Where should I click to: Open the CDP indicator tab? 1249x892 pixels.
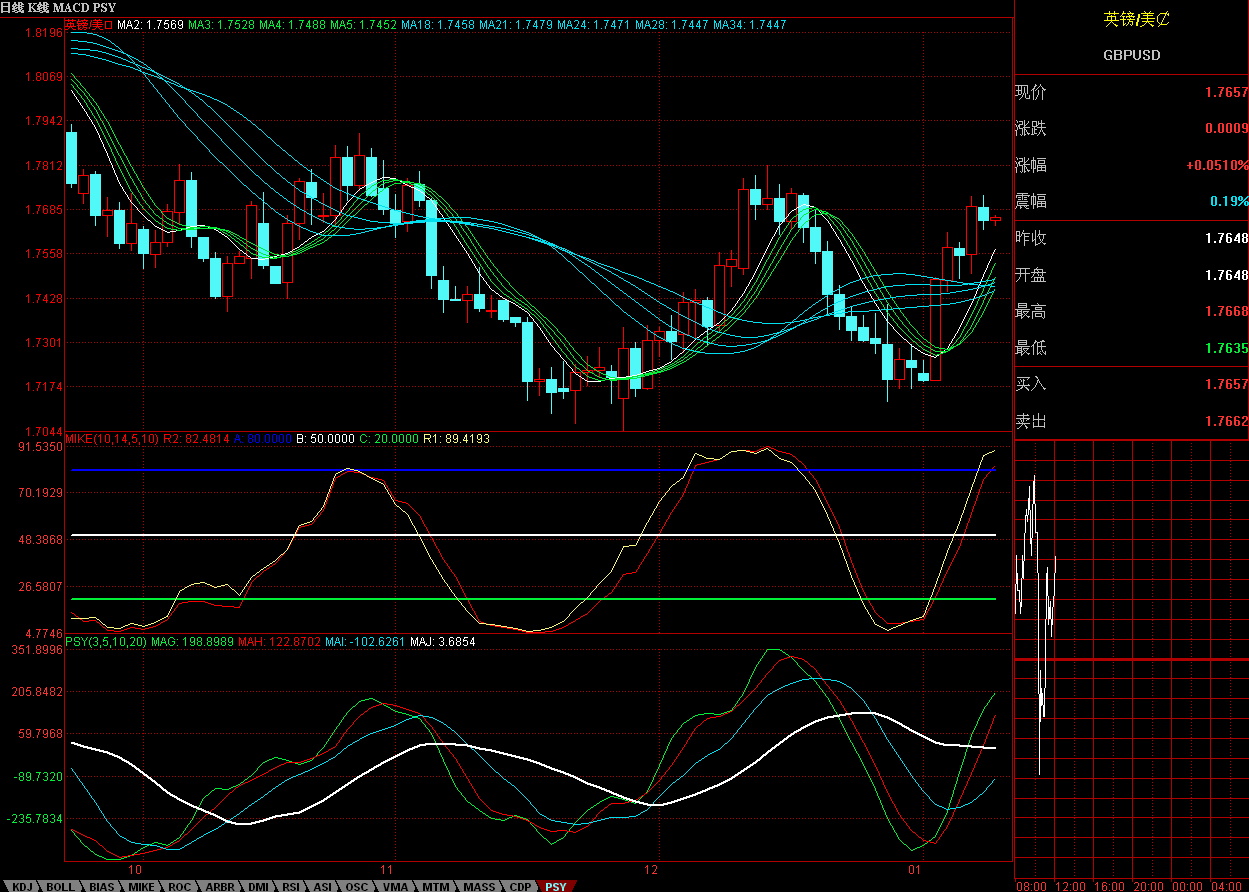[520, 886]
